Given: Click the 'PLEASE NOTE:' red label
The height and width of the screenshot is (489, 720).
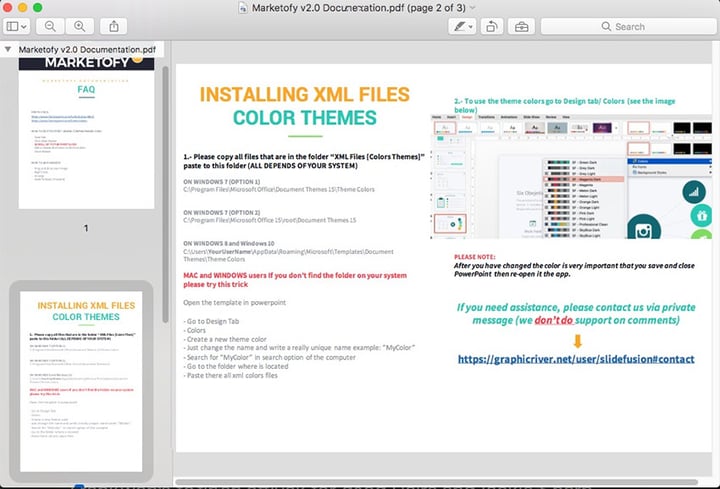Looking at the screenshot, I should pyautogui.click(x=475, y=257).
